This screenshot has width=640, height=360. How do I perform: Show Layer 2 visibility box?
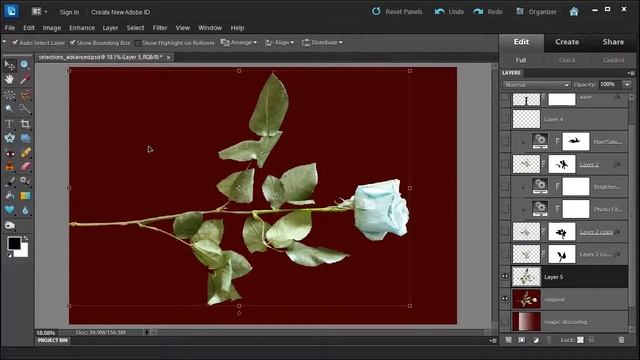coord(505,164)
